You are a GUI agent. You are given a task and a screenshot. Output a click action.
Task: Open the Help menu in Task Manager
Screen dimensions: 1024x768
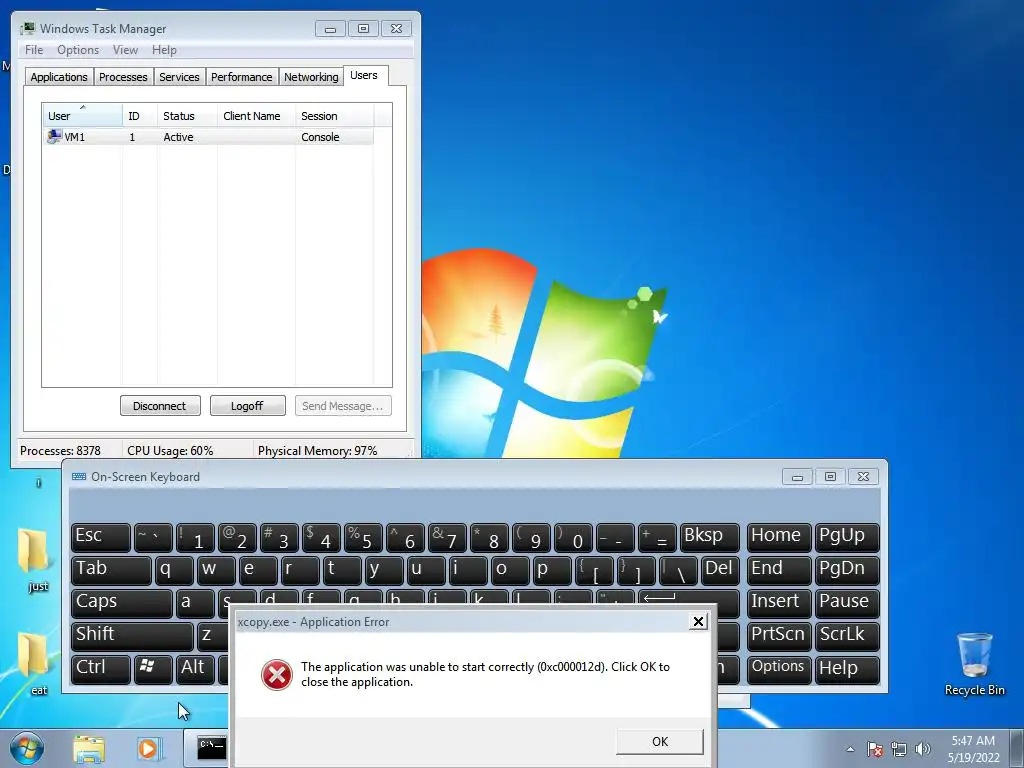click(x=164, y=50)
